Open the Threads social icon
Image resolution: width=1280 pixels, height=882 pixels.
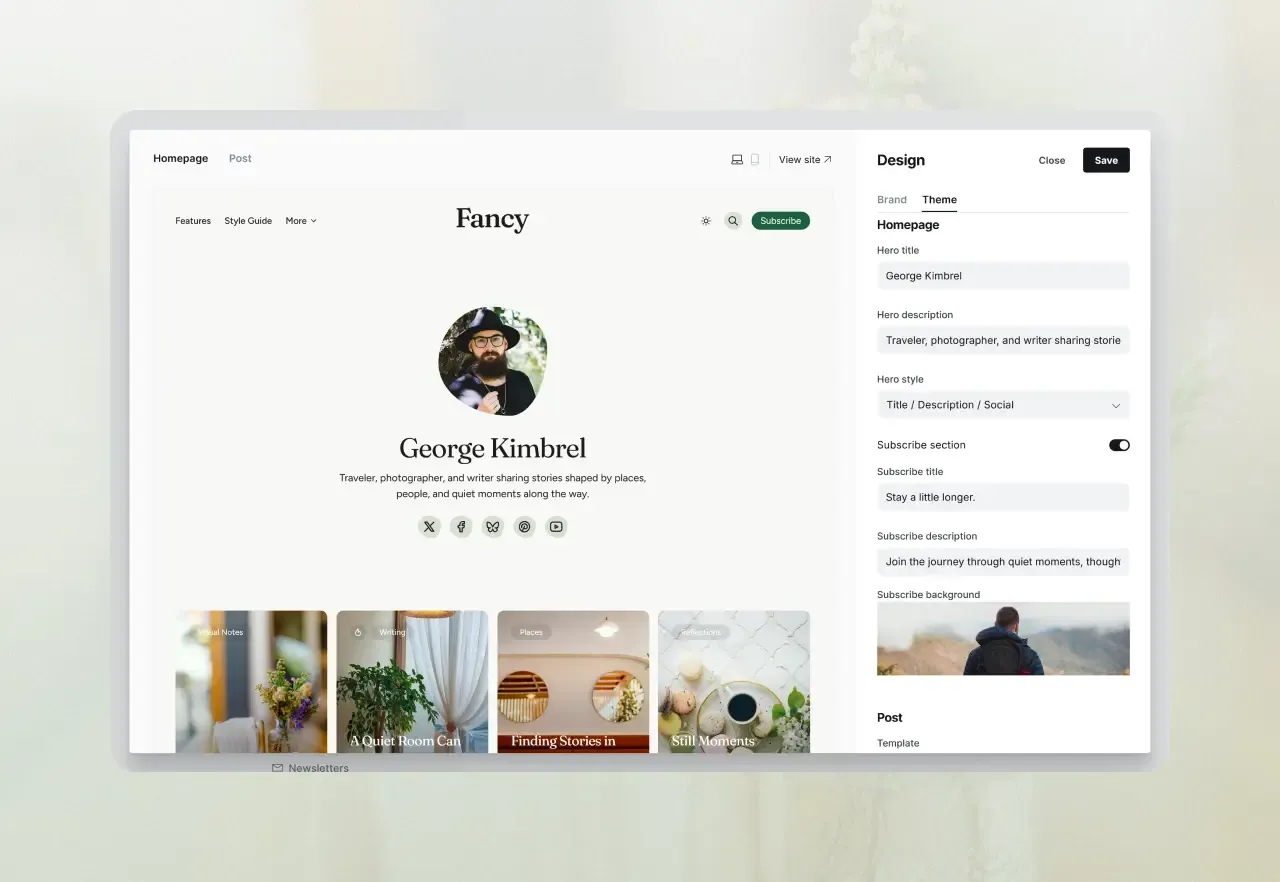pyautogui.click(x=525, y=527)
